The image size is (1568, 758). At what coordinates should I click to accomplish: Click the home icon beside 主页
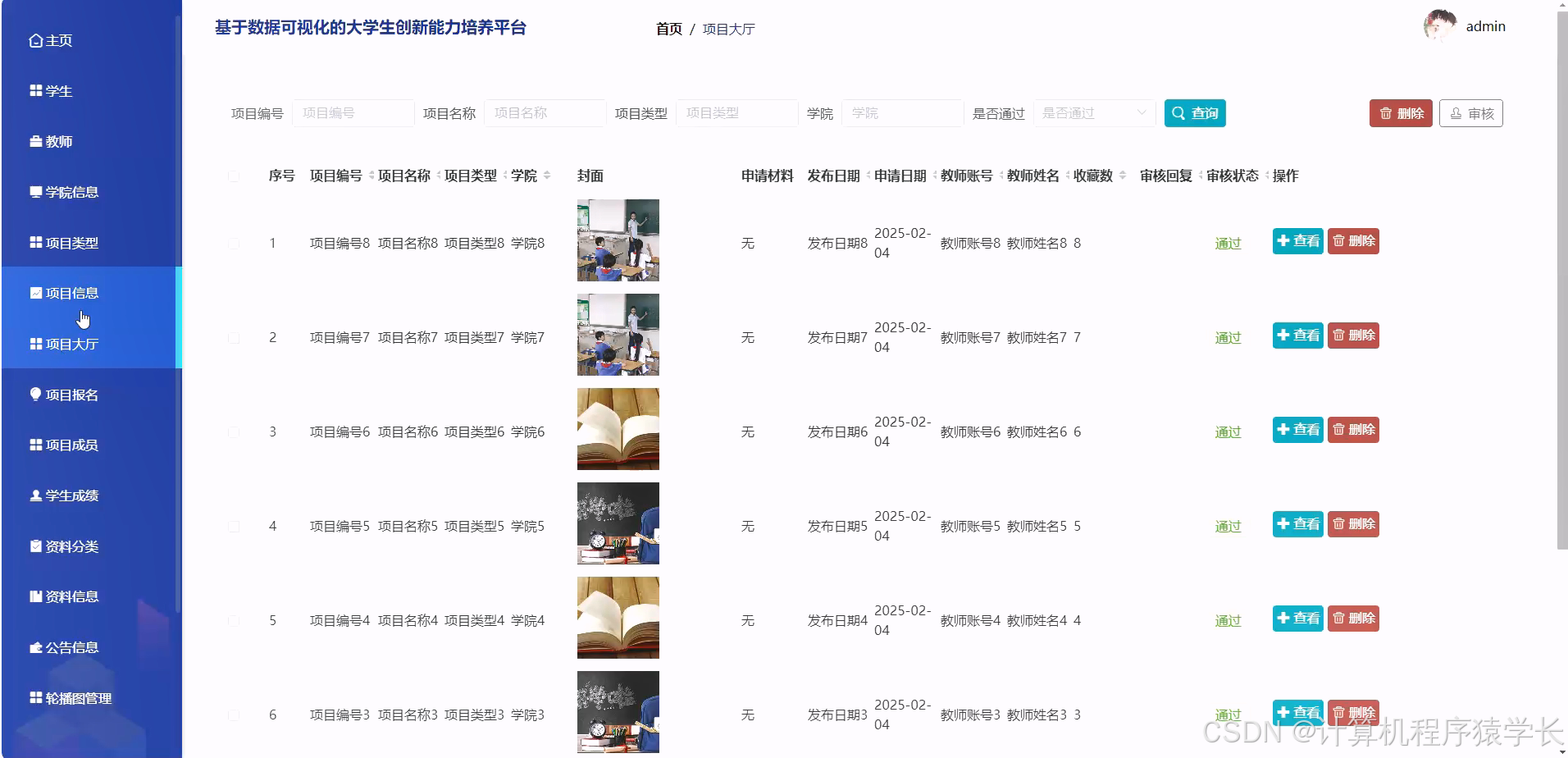click(x=36, y=40)
